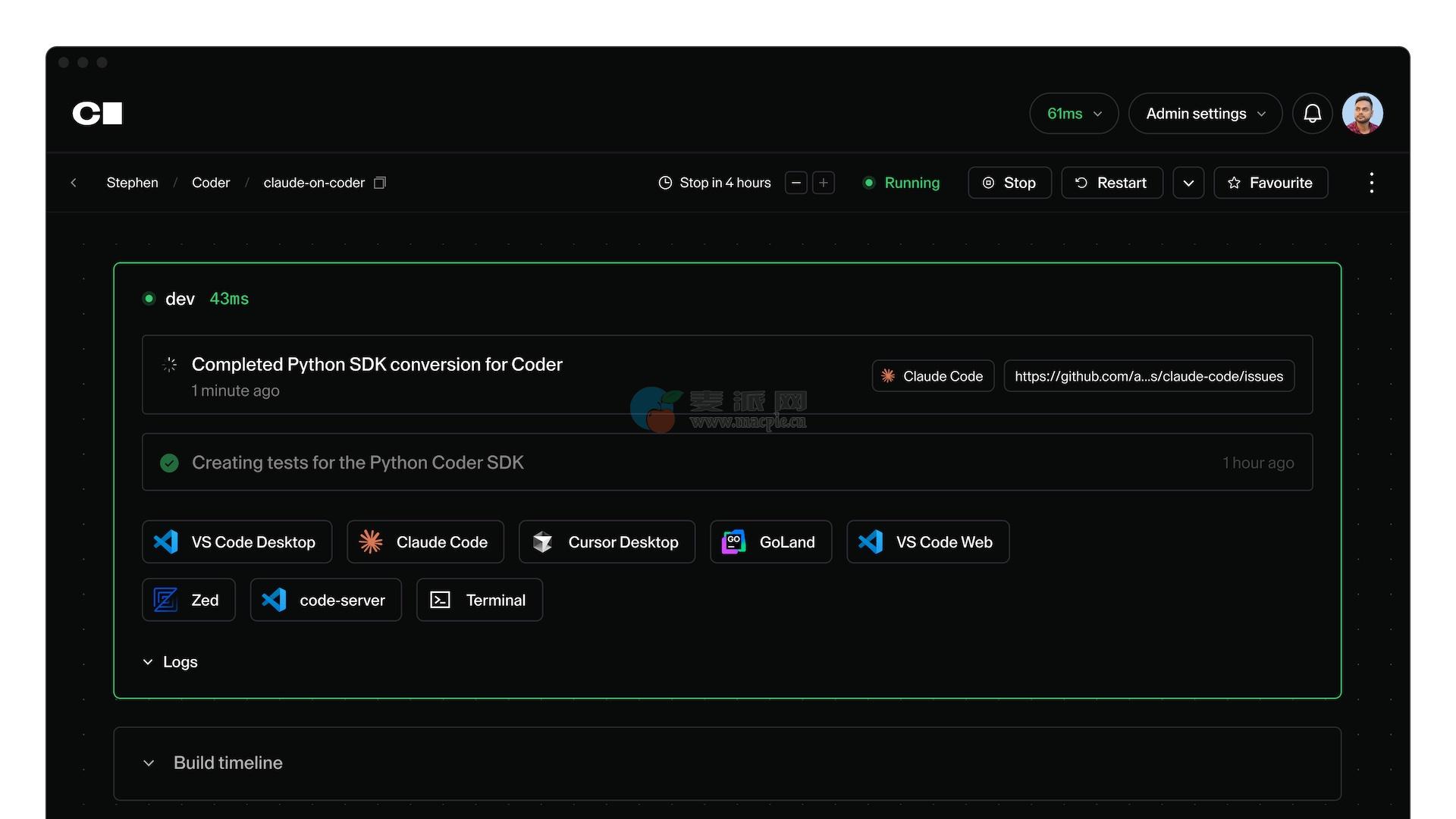
Task: Click the notifications bell icon
Action: [x=1312, y=114]
